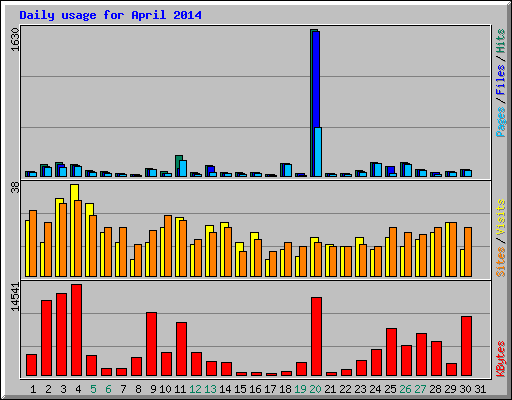Click day label "30" on the x-axis
The height and width of the screenshot is (400, 512).
(x=465, y=389)
